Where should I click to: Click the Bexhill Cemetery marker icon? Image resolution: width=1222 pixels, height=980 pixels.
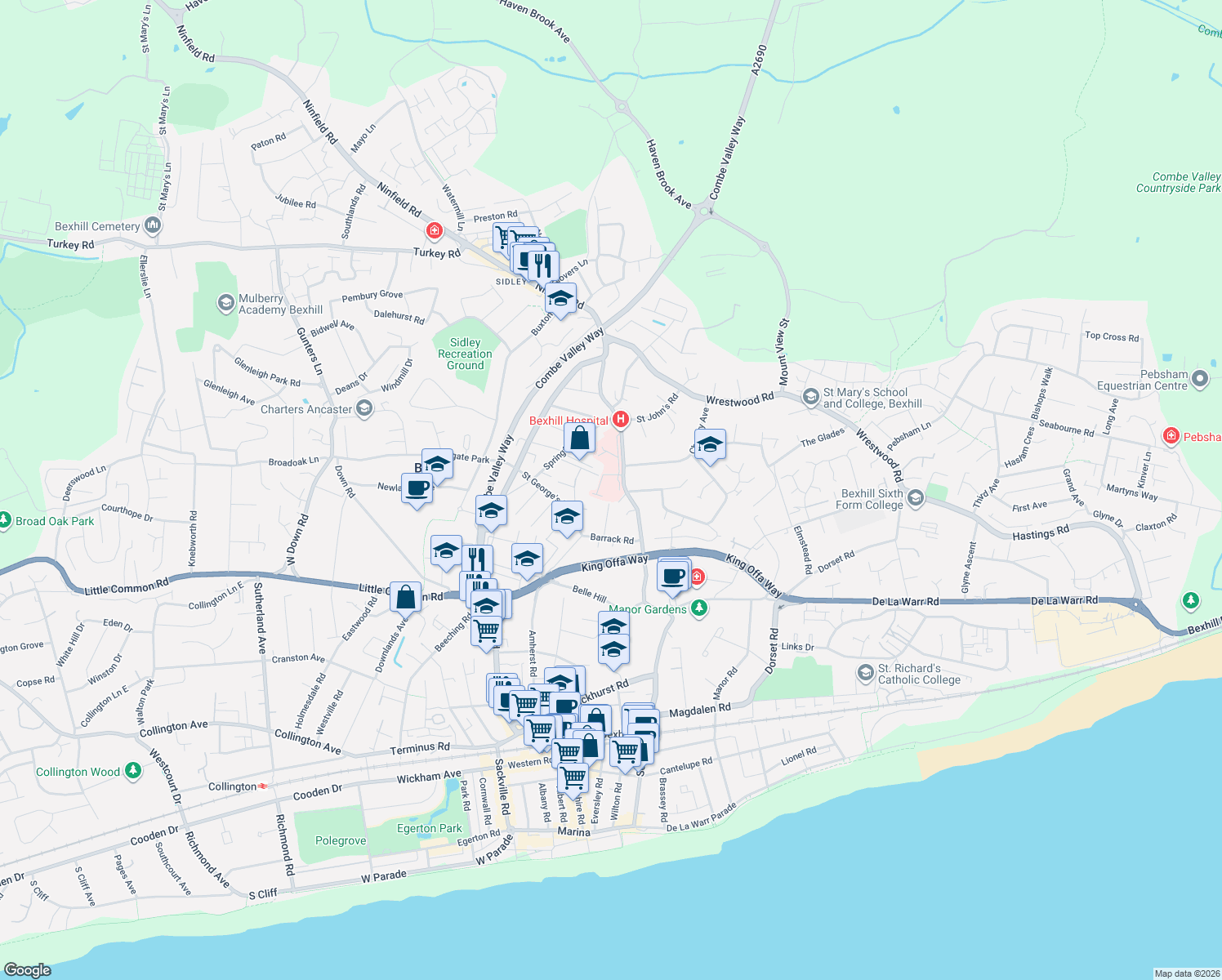coord(153,225)
